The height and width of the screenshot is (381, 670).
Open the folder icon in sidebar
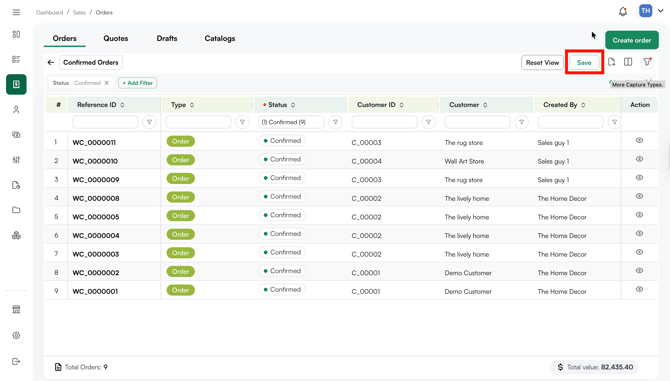(x=16, y=210)
